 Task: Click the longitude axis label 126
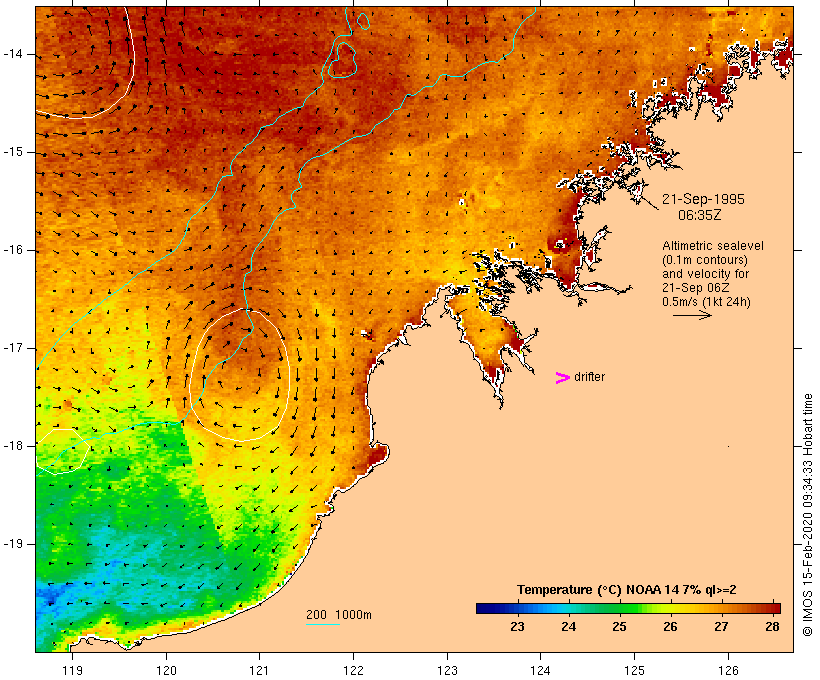[x=728, y=670]
